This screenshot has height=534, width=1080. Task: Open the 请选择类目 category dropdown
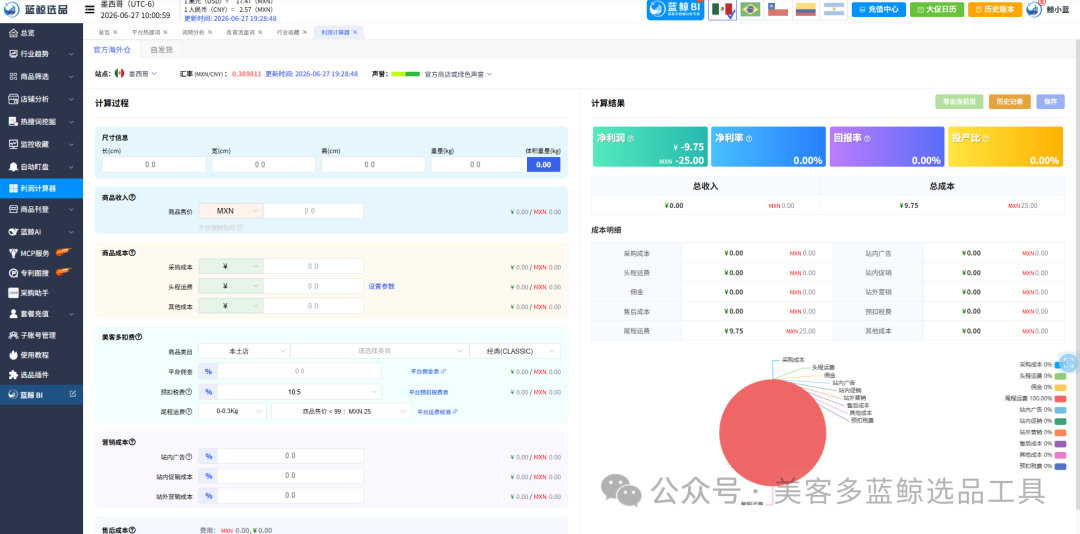click(379, 351)
